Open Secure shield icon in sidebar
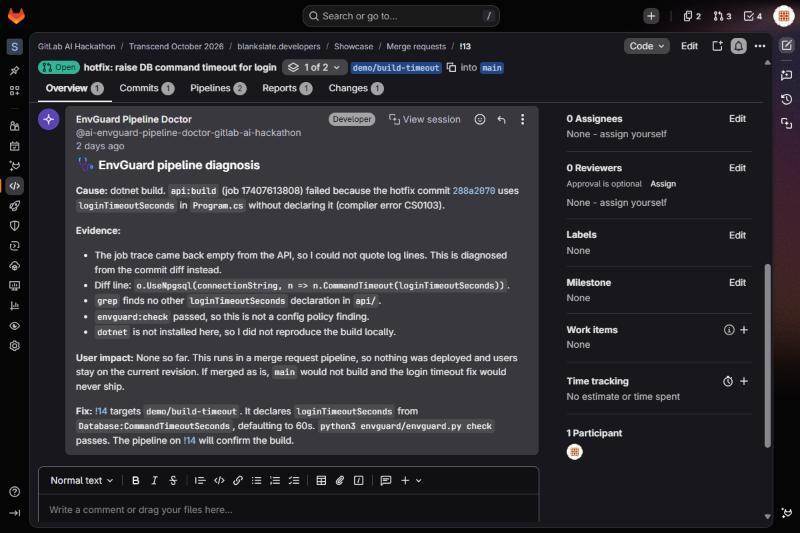This screenshot has height=533, width=800. click(x=14, y=226)
